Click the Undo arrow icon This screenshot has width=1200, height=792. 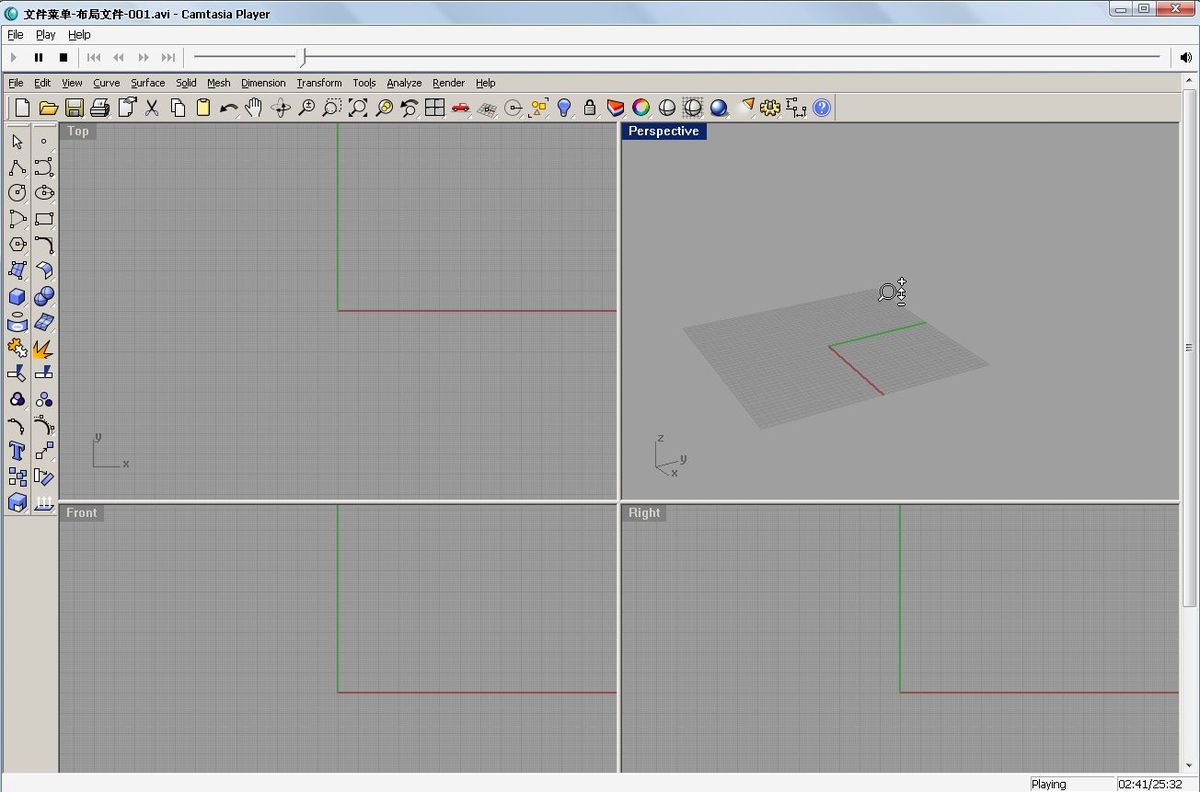pos(229,108)
